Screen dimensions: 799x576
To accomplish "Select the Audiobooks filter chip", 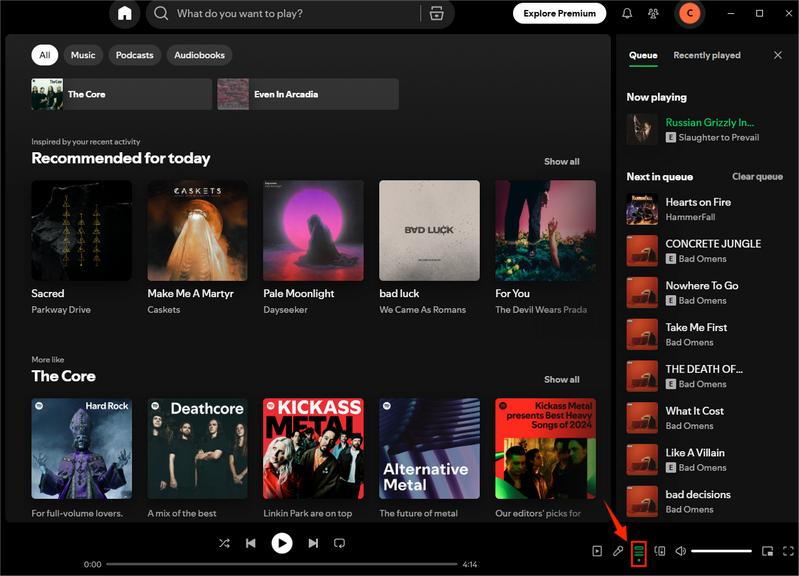I will click(199, 55).
